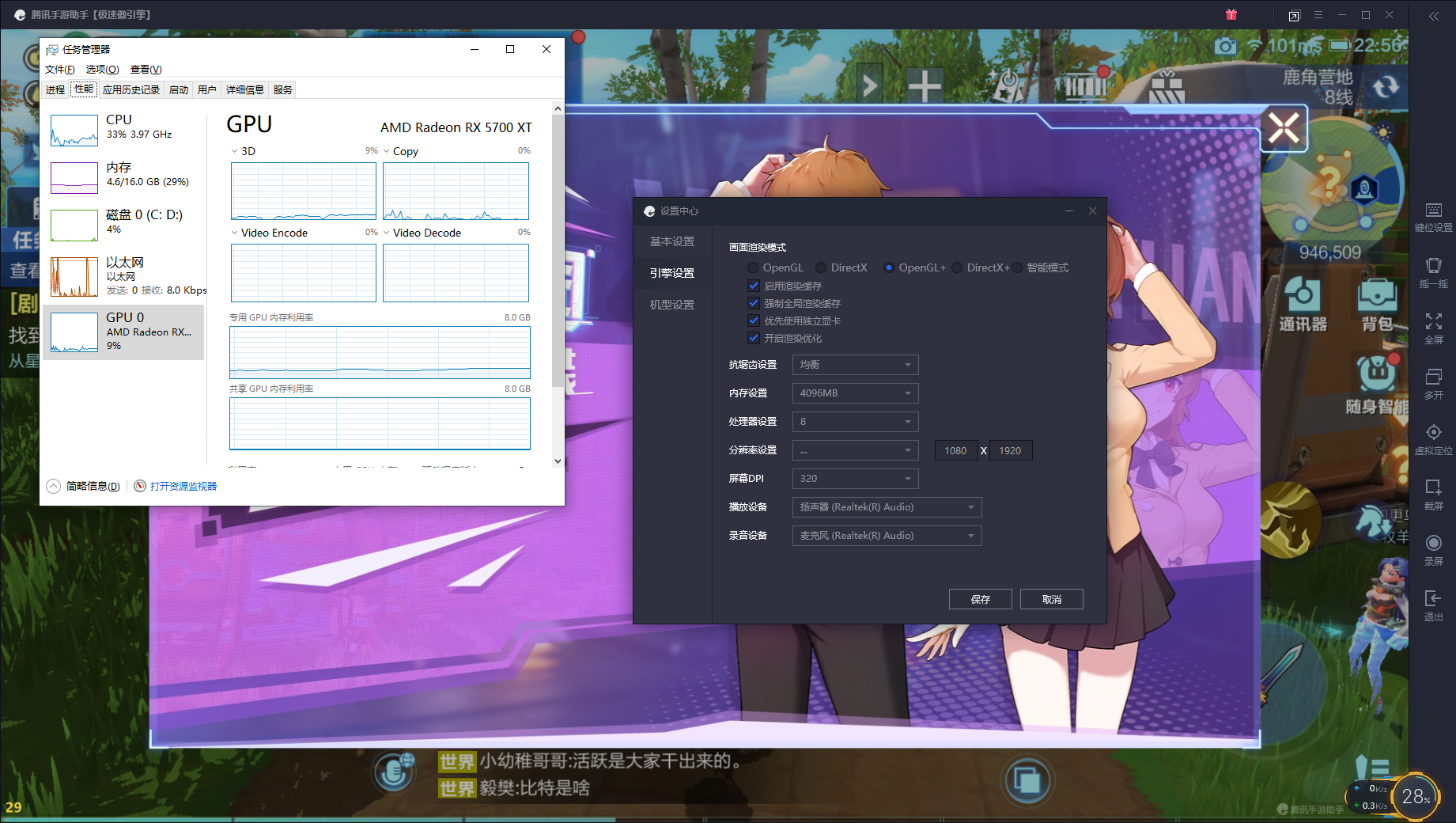Click the open resource monitor icon
1456x823 pixels.
click(140, 486)
